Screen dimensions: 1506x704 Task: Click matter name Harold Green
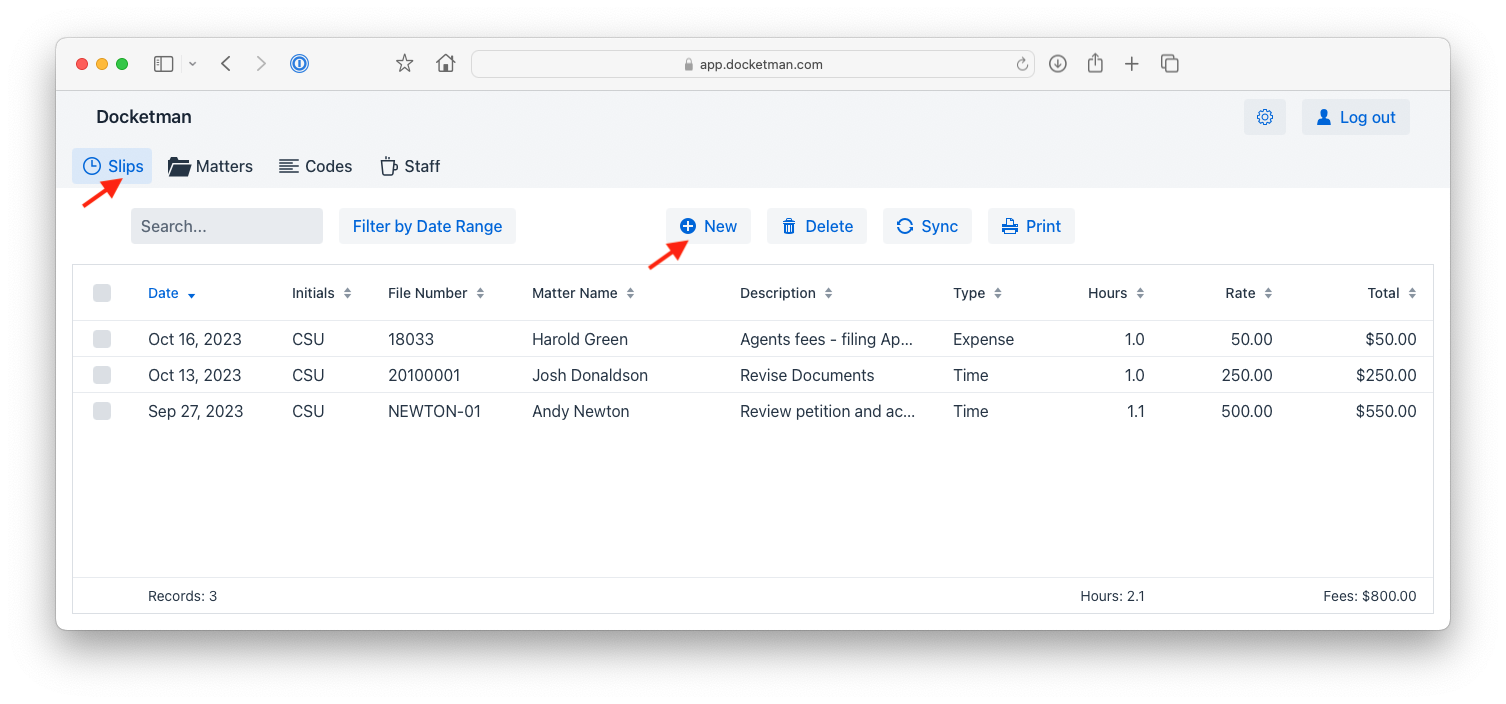580,339
